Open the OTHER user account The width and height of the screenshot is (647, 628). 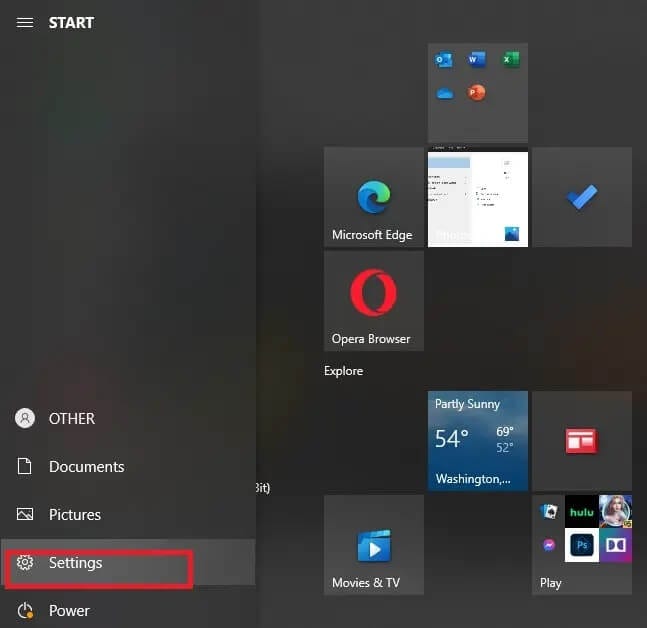click(x=128, y=418)
